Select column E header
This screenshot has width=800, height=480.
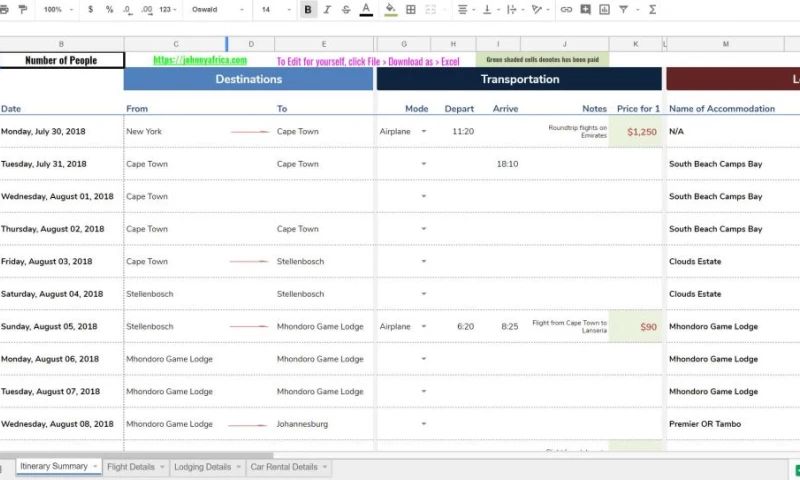324,44
